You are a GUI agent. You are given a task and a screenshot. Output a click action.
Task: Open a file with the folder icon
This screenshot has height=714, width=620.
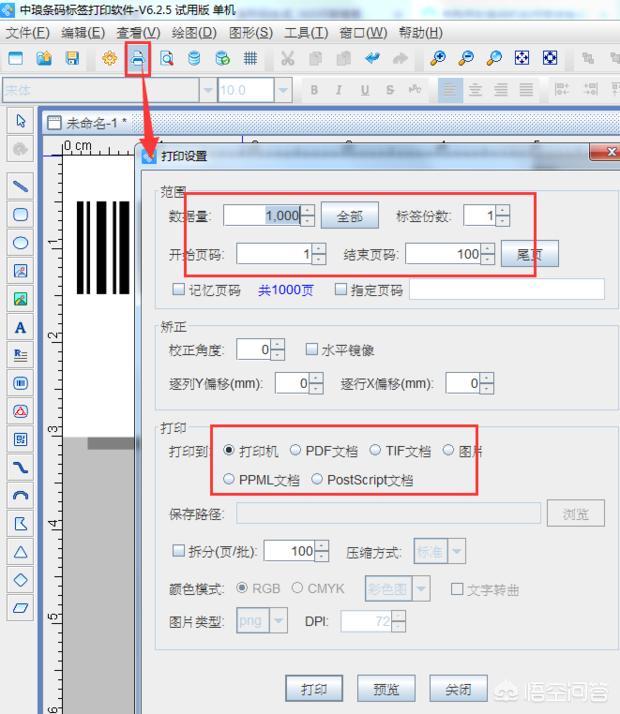point(44,58)
